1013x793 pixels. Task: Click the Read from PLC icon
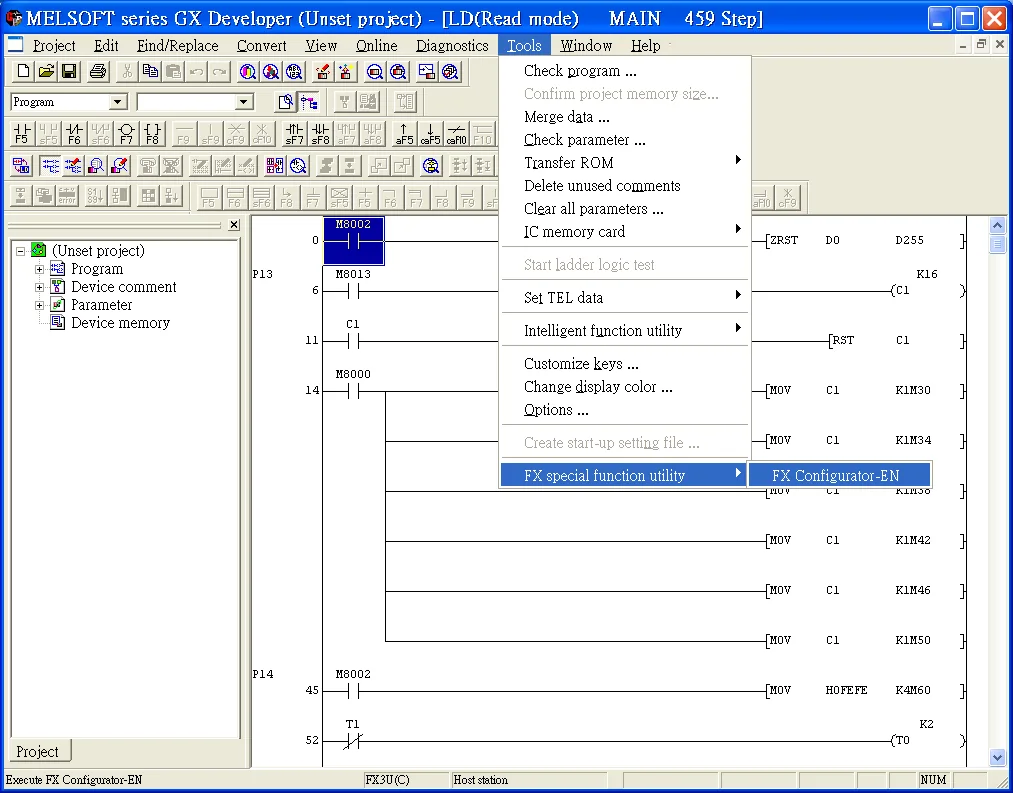pos(346,71)
